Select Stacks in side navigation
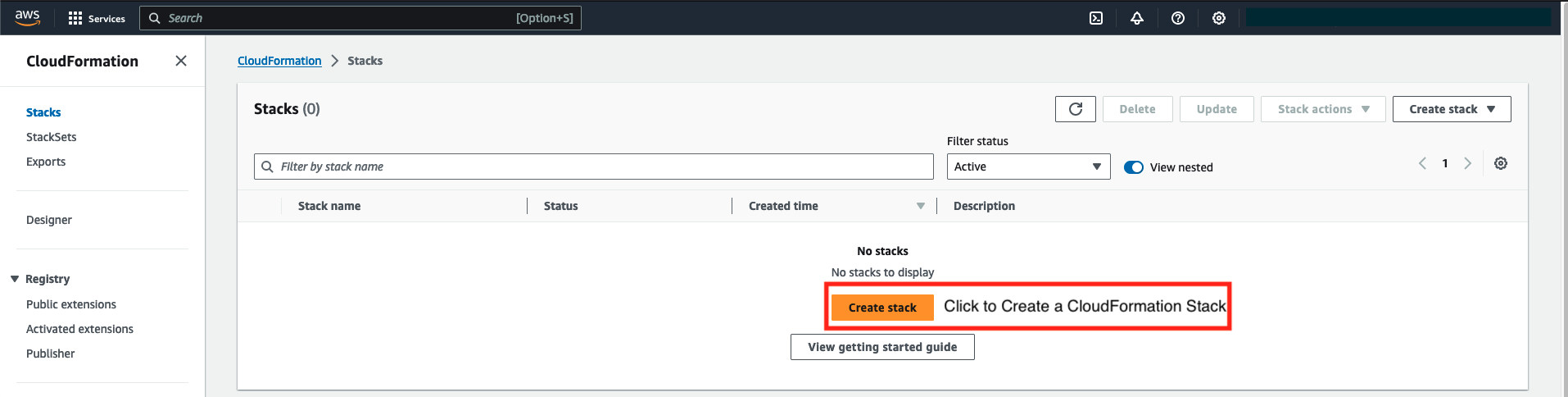The width and height of the screenshot is (1568, 397). tap(43, 112)
